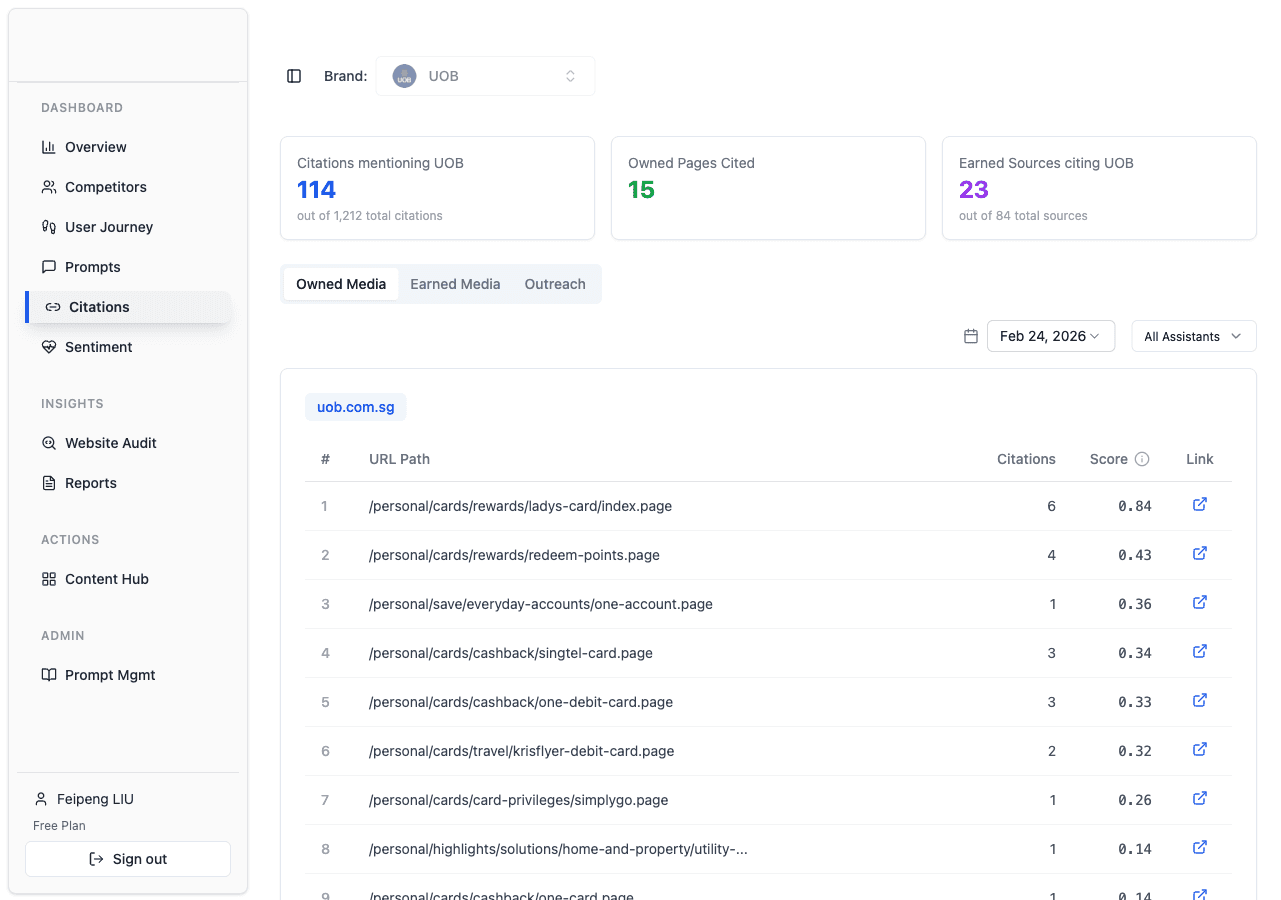Open Competitors from the sidebar
The width and height of the screenshot is (1281, 900).
click(x=49, y=187)
